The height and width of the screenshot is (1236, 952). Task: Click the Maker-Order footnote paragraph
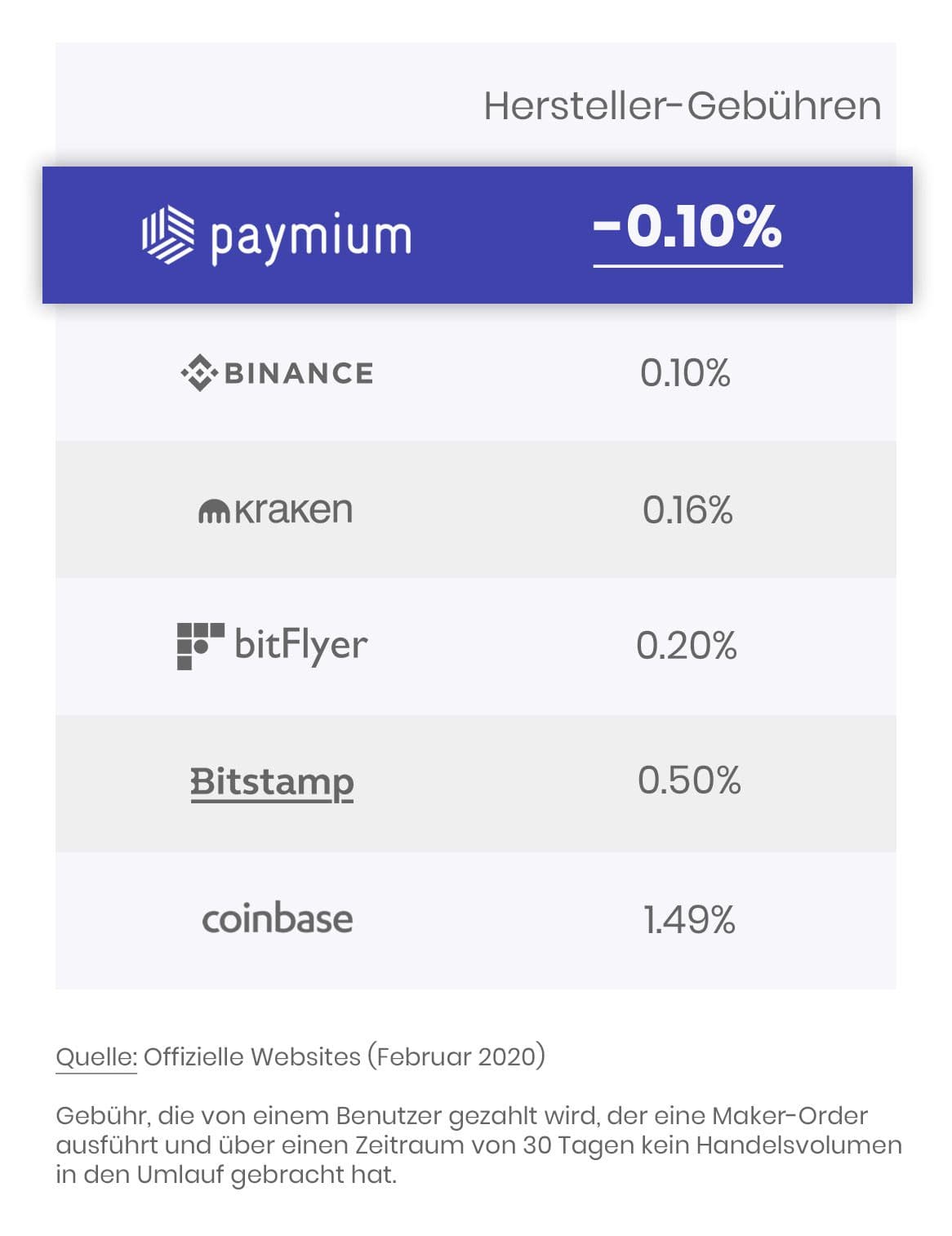[478, 1145]
